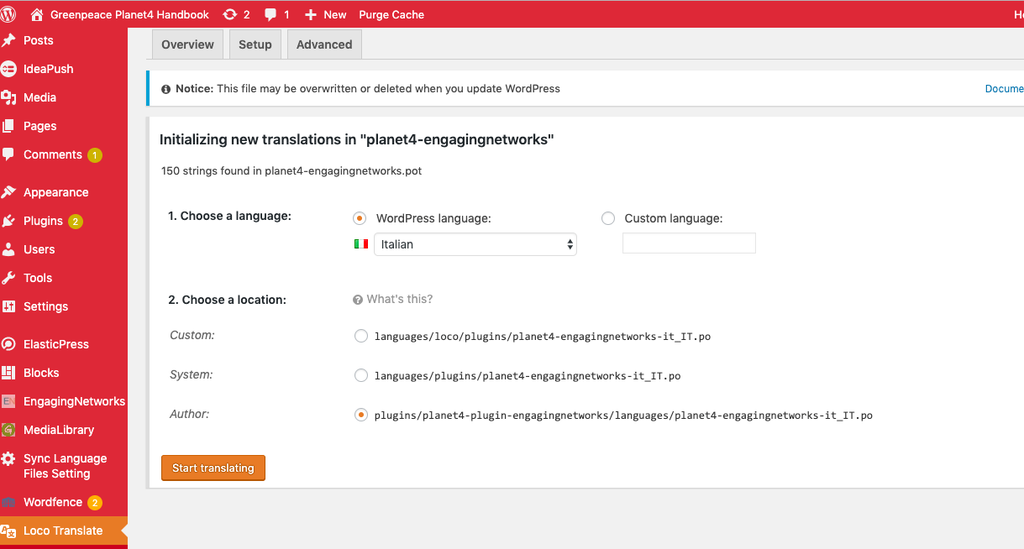The height and width of the screenshot is (549, 1024).
Task: Click the Pages icon in sidebar
Action: 8,126
